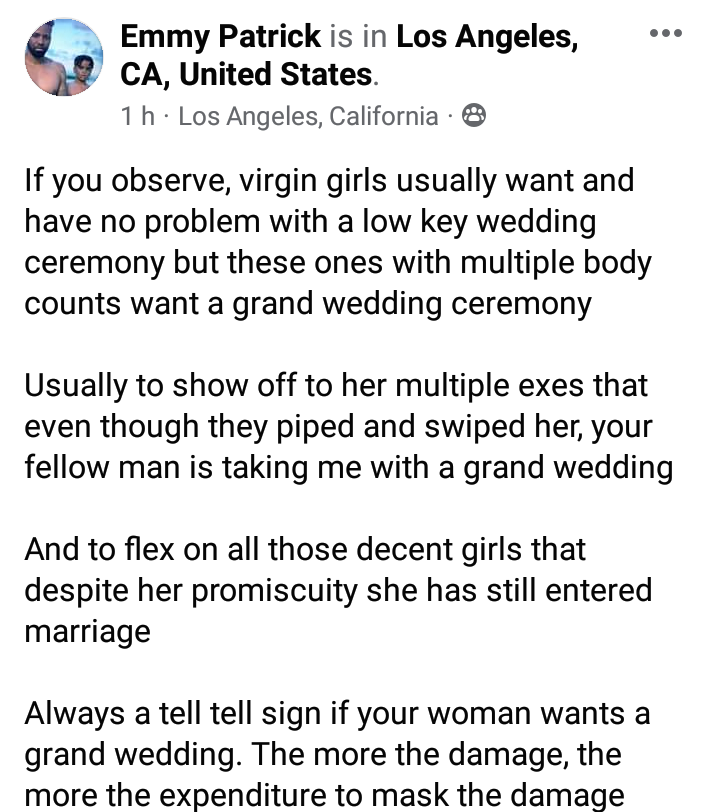Click the line beginning 'fellow man is taking me'
The width and height of the screenshot is (715, 812).
pyautogui.click(x=348, y=467)
